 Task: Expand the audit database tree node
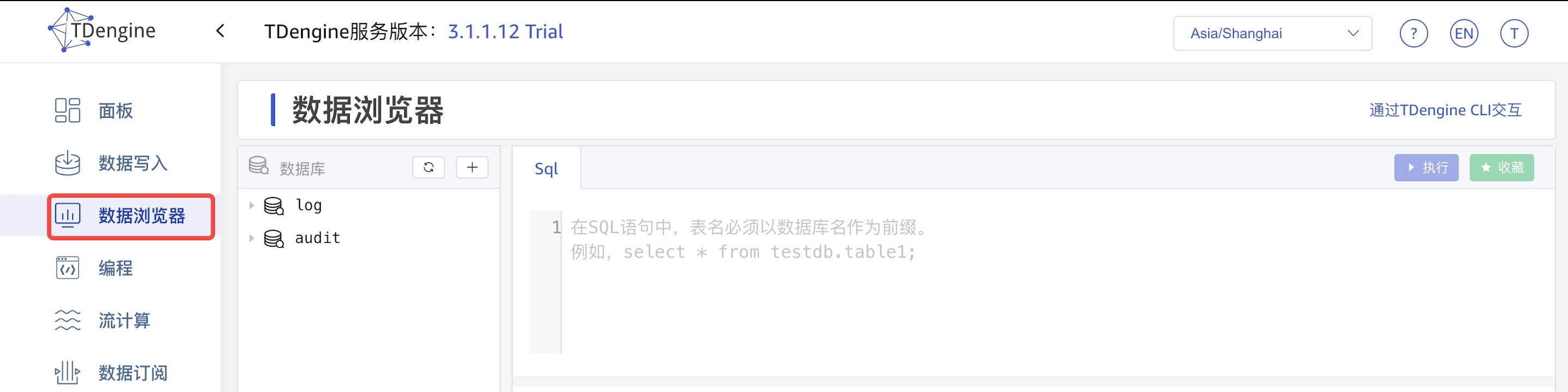[x=252, y=239]
